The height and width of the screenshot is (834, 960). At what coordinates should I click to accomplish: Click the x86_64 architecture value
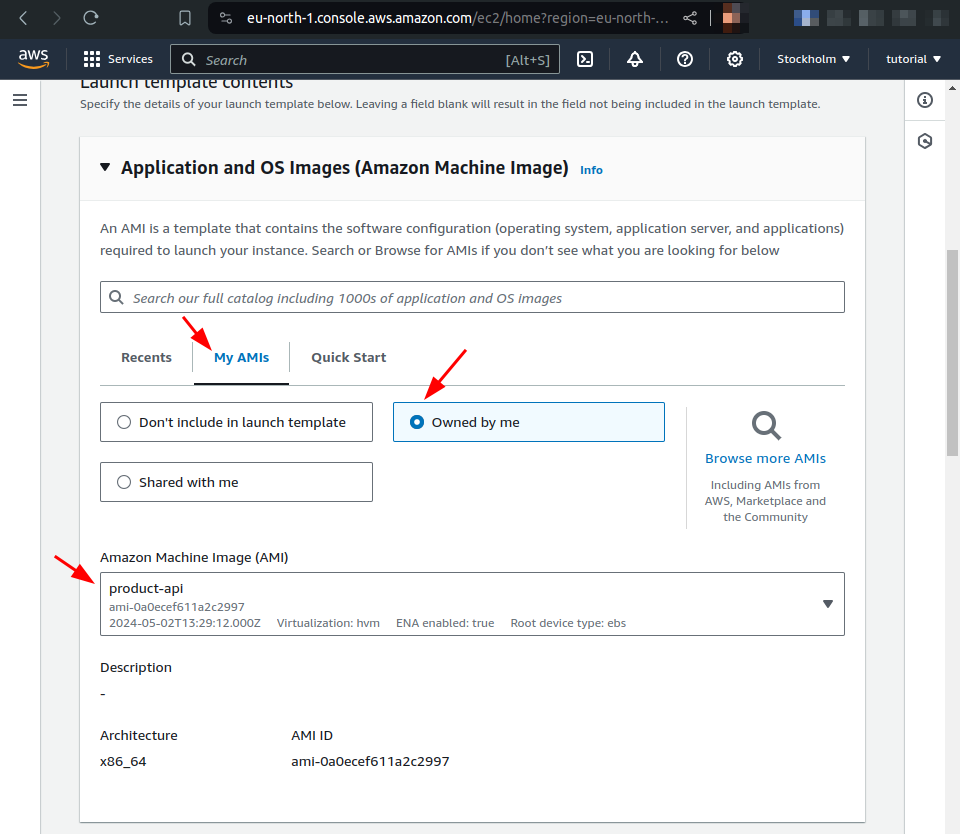[123, 762]
